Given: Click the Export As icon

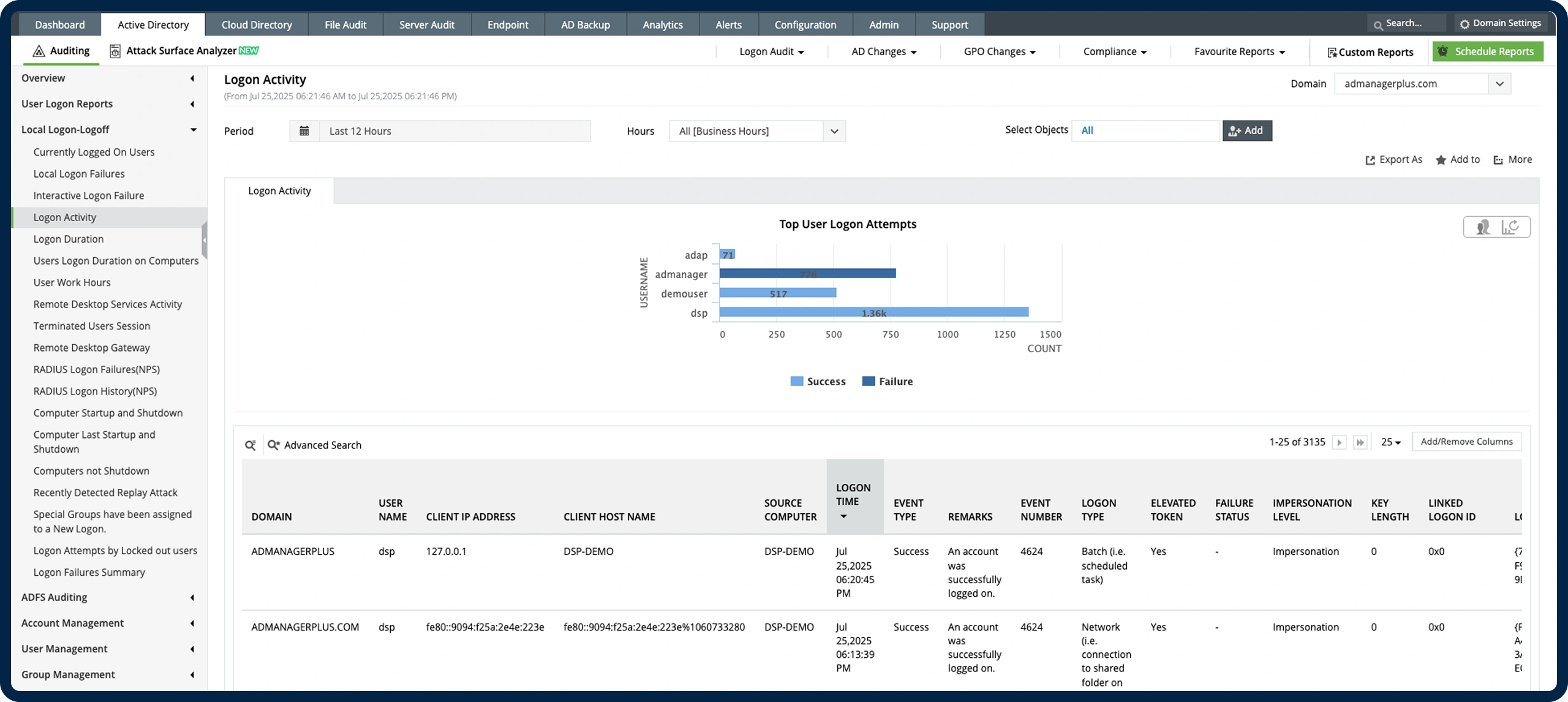Looking at the screenshot, I should point(1370,160).
